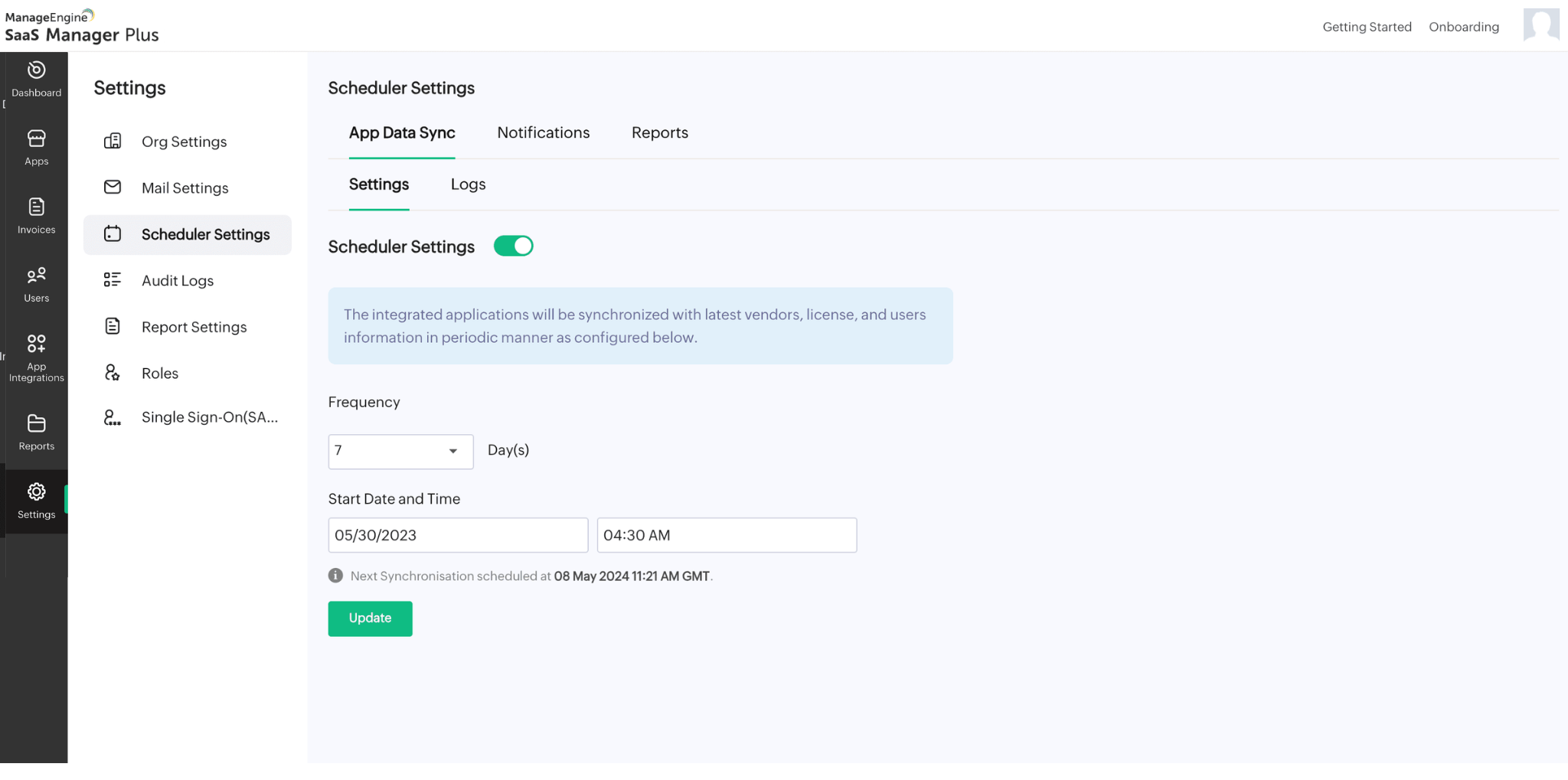The width and height of the screenshot is (1568, 780).
Task: Click the Audit Logs list icon
Action: point(112,280)
